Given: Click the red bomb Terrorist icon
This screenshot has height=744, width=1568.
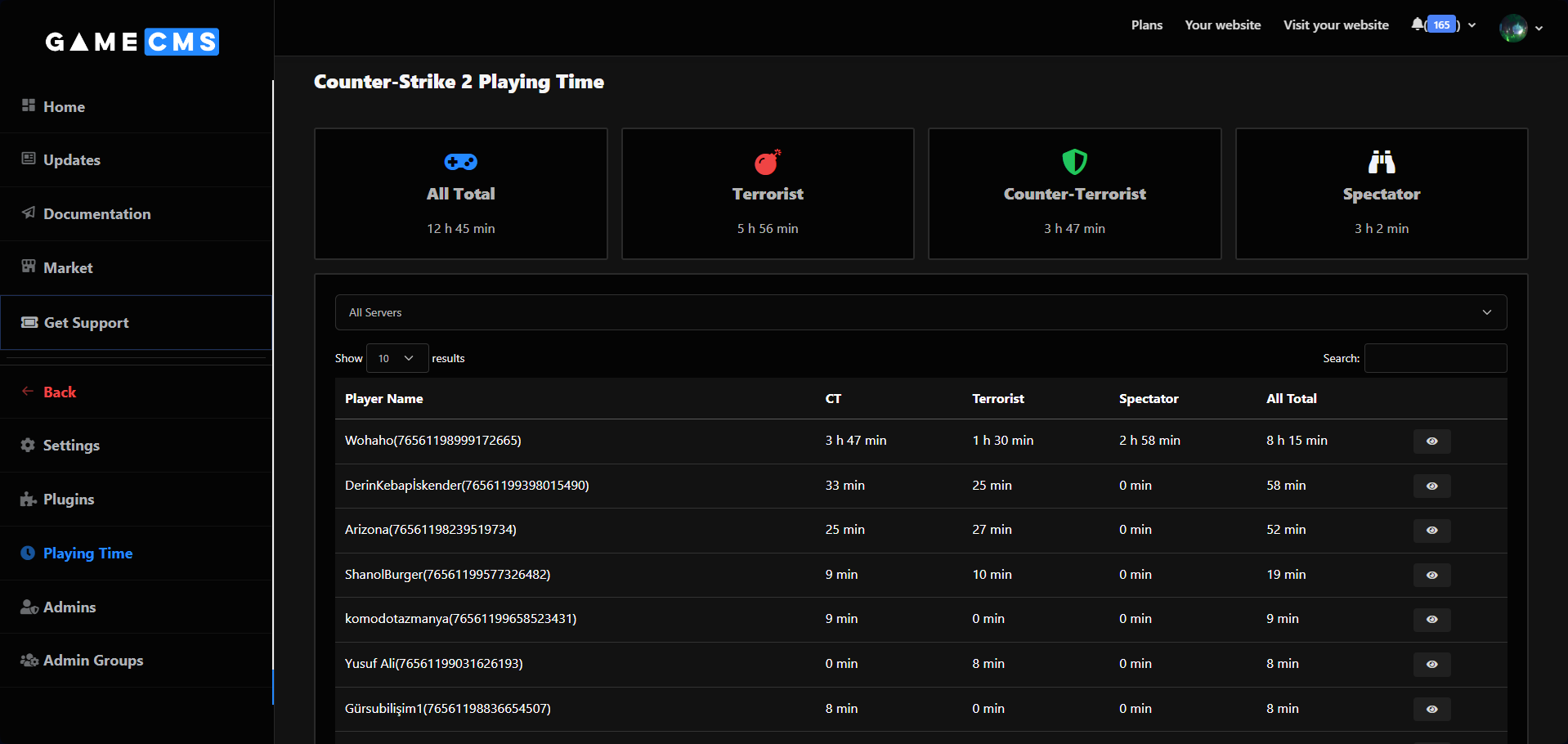Looking at the screenshot, I should pos(768,162).
